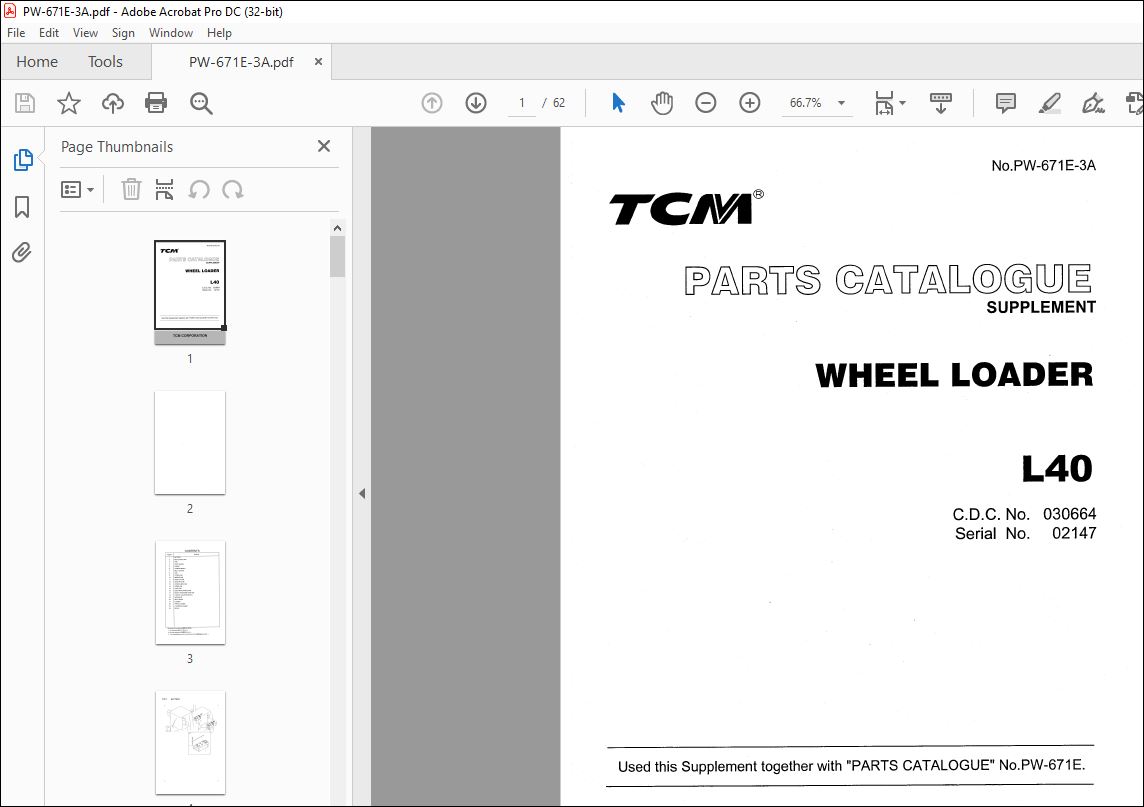This screenshot has height=807, width=1144.
Task: Close the PW-671E-3A.pdf tab
Action: [318, 62]
